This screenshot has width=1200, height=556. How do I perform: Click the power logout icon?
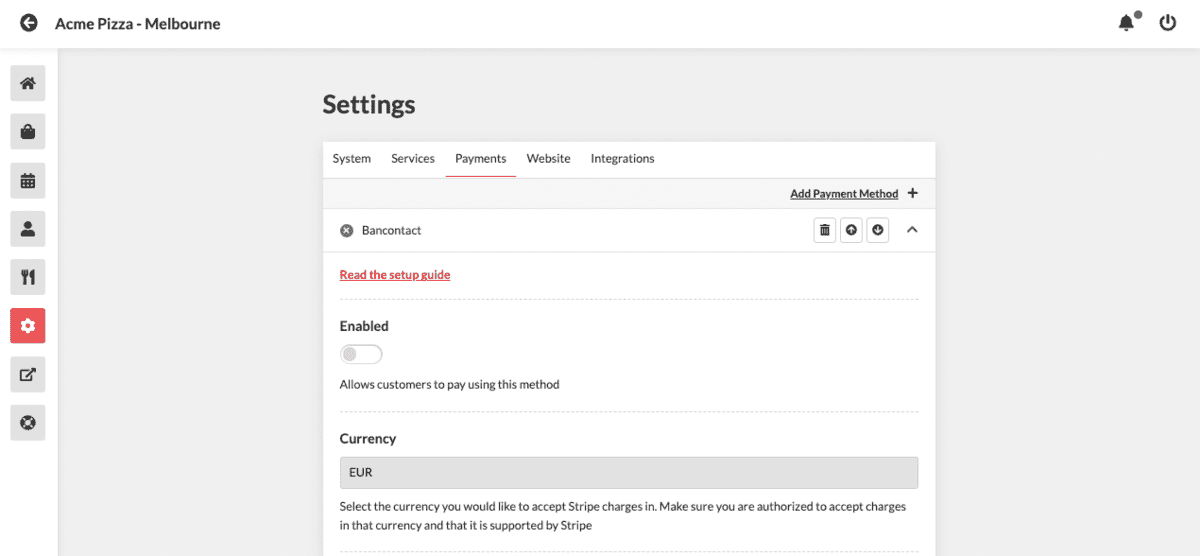point(1168,22)
